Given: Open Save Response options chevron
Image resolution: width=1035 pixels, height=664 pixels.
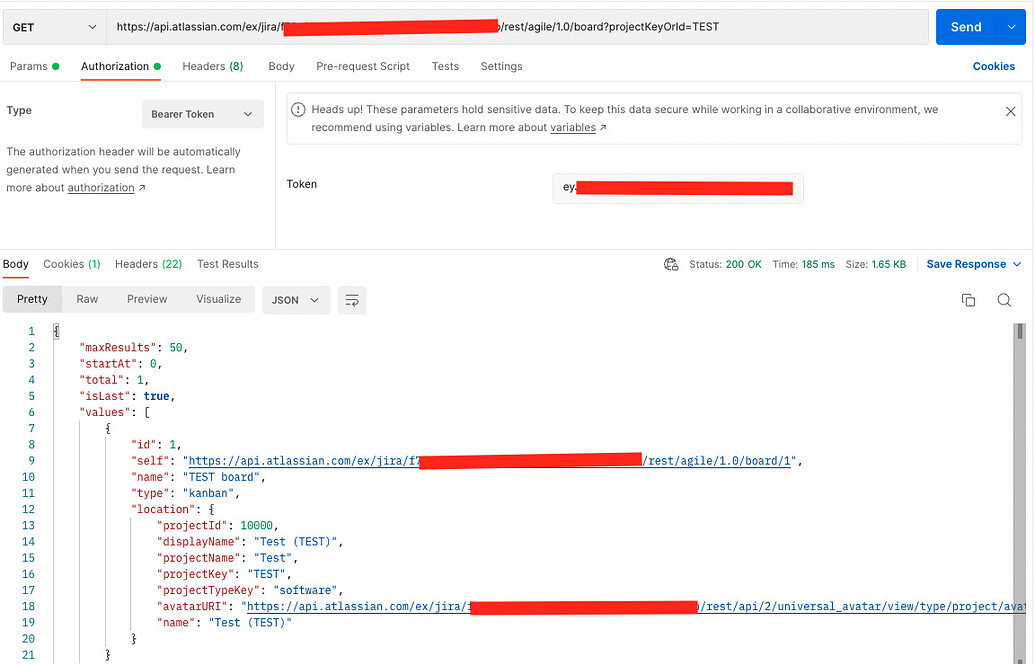Looking at the screenshot, I should point(1016,264).
